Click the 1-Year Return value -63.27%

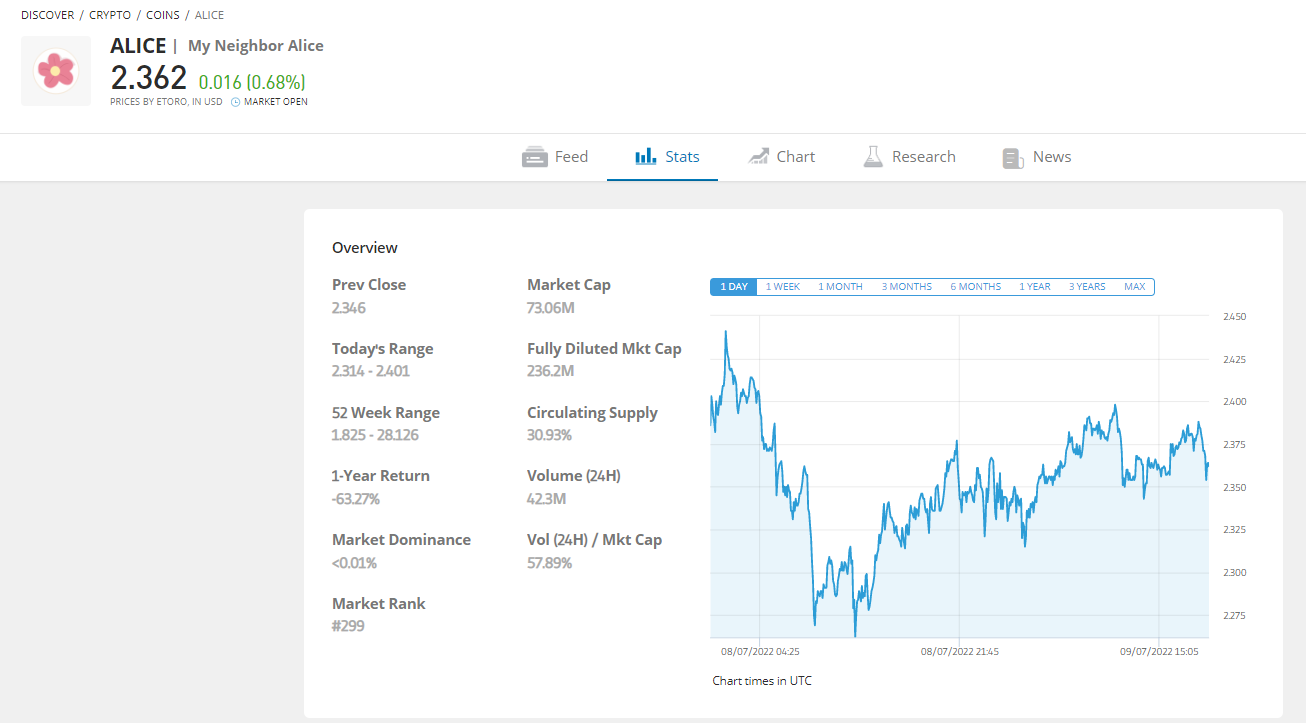pos(356,499)
